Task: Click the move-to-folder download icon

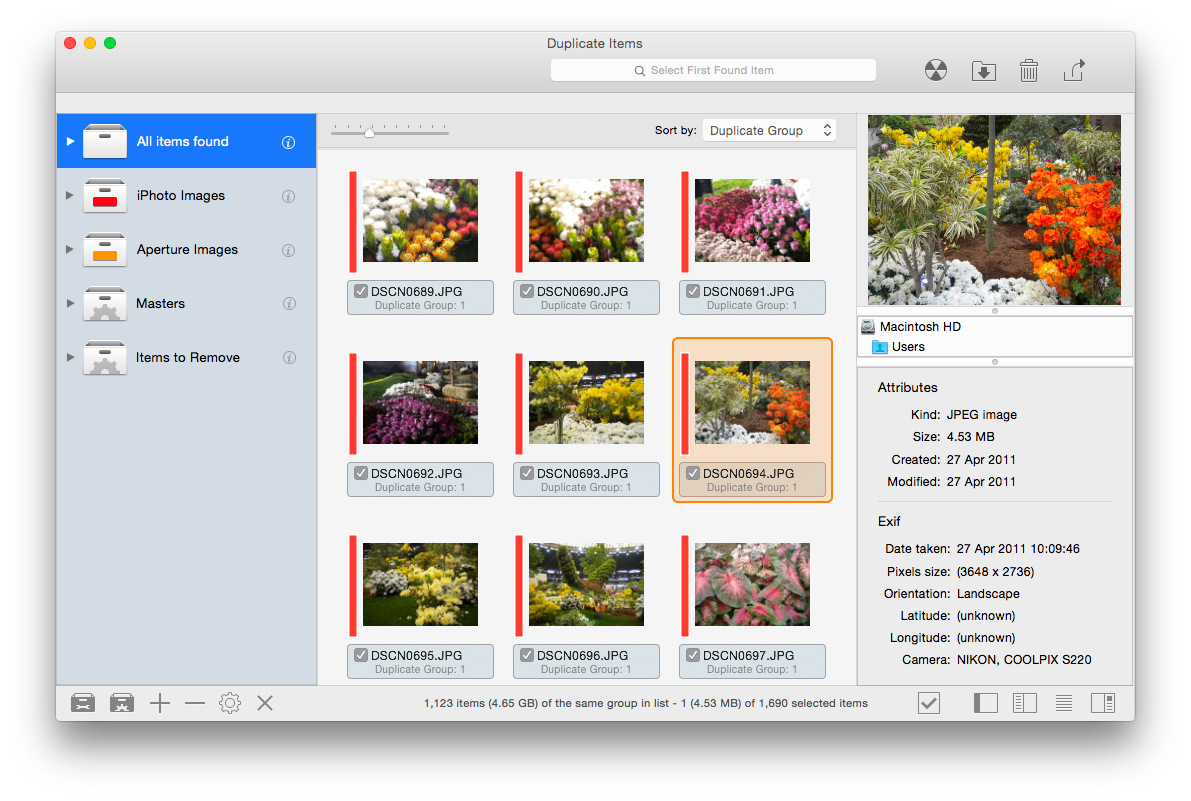Action: tap(984, 71)
